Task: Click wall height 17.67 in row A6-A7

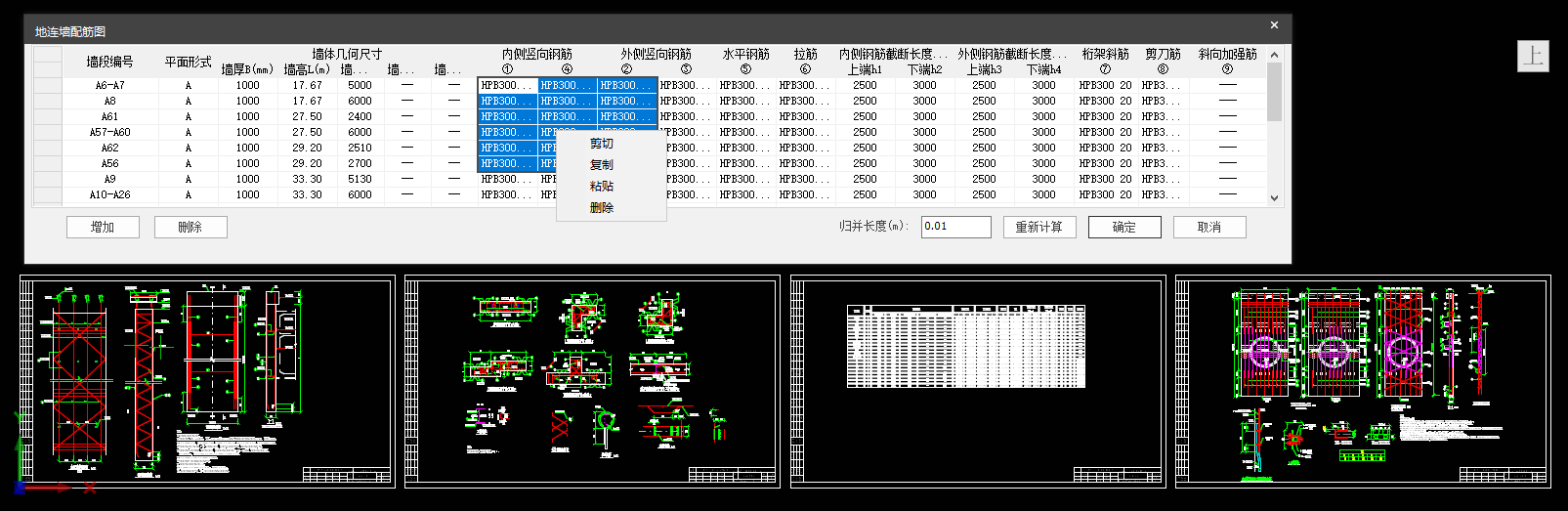Action: 307,86
